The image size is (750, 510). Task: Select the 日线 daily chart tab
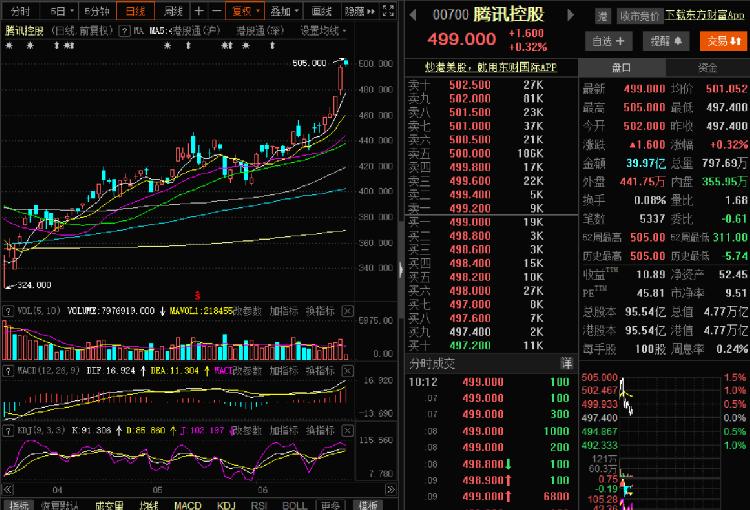pos(135,11)
